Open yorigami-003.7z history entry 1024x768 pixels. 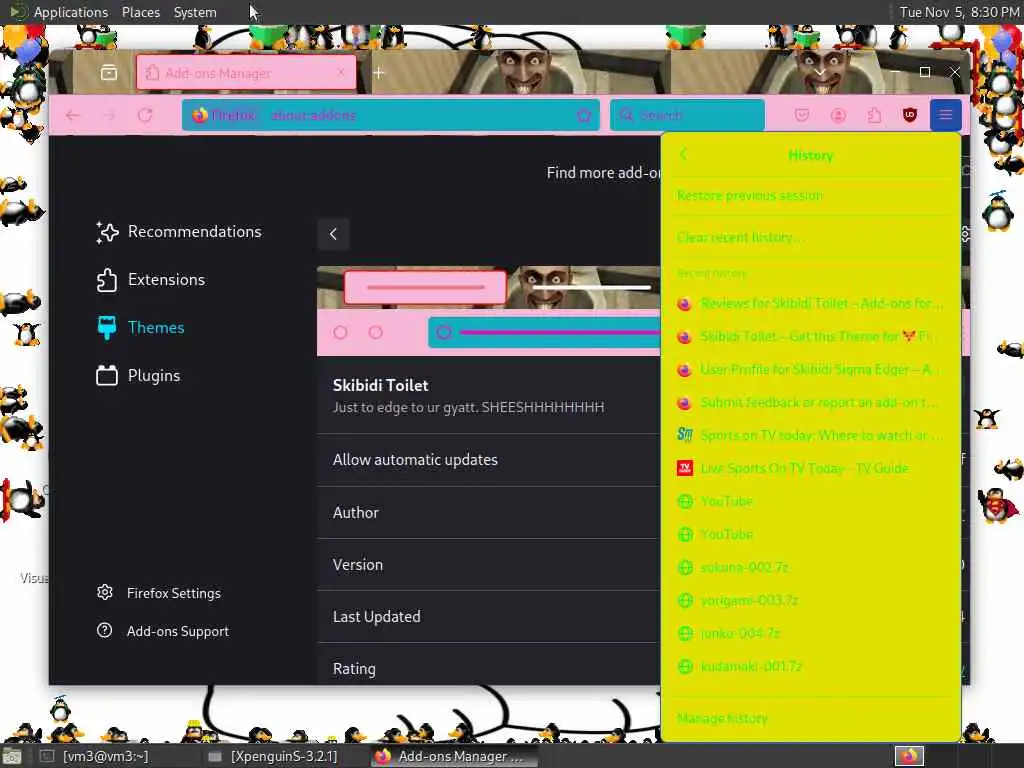pyautogui.click(x=810, y=600)
